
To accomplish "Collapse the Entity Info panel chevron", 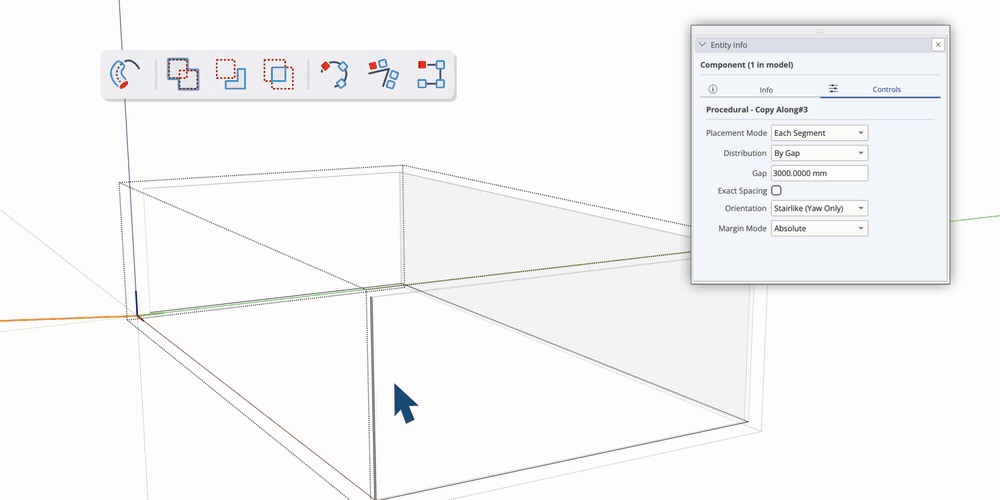I will tap(702, 45).
